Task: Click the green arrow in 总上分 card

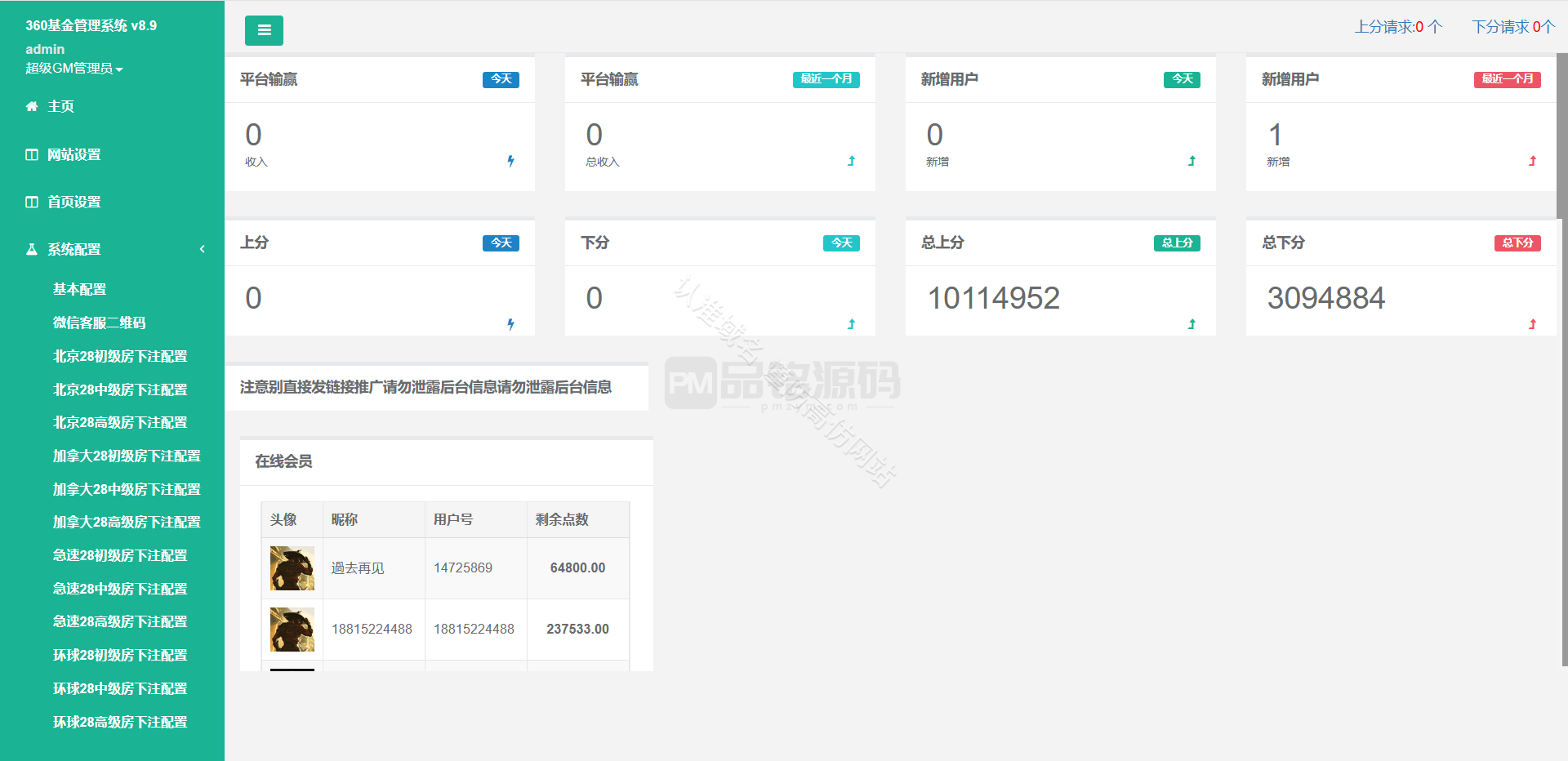Action: click(1192, 324)
